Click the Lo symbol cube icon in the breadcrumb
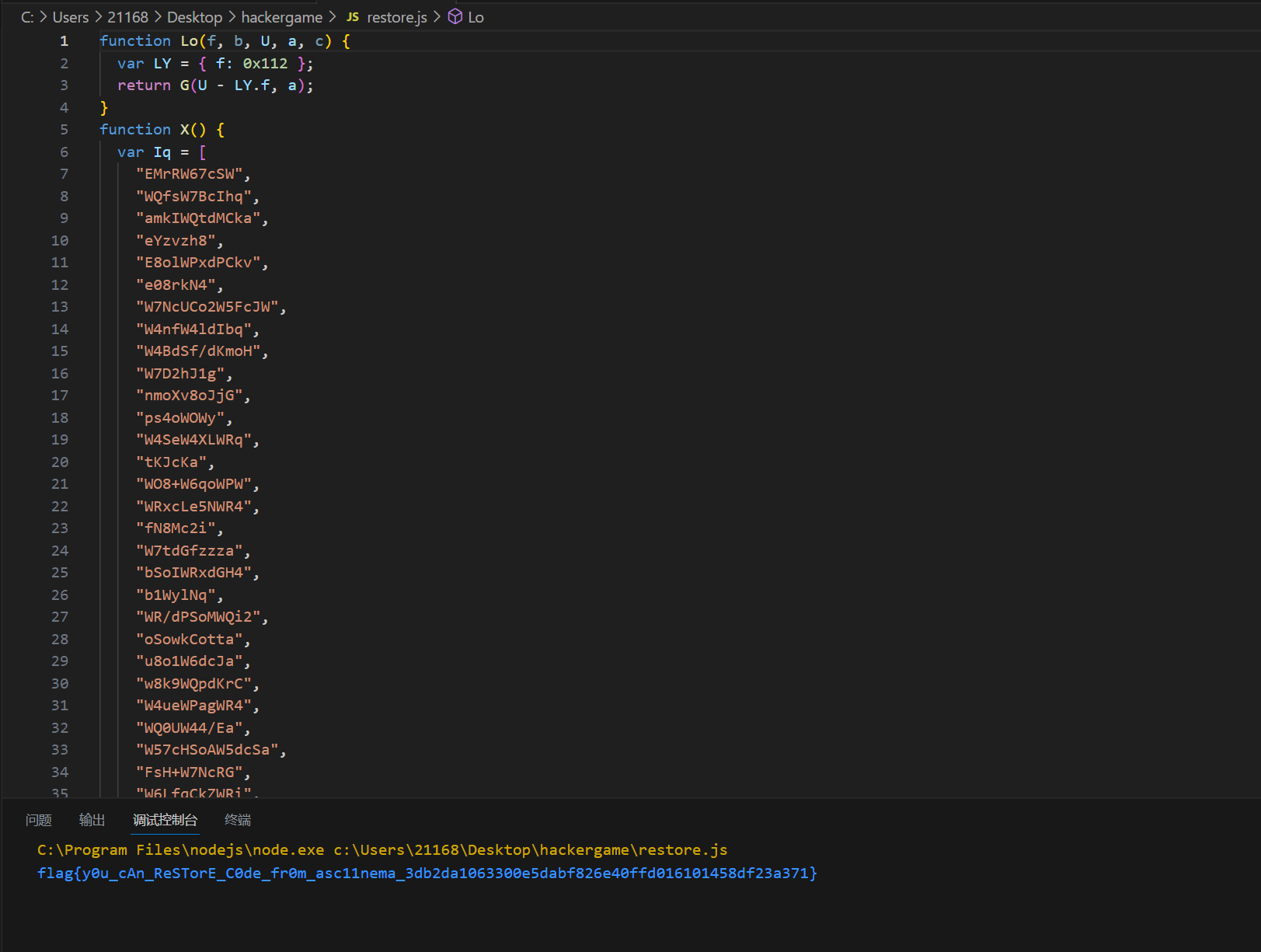Image resolution: width=1261 pixels, height=952 pixels. click(x=455, y=17)
